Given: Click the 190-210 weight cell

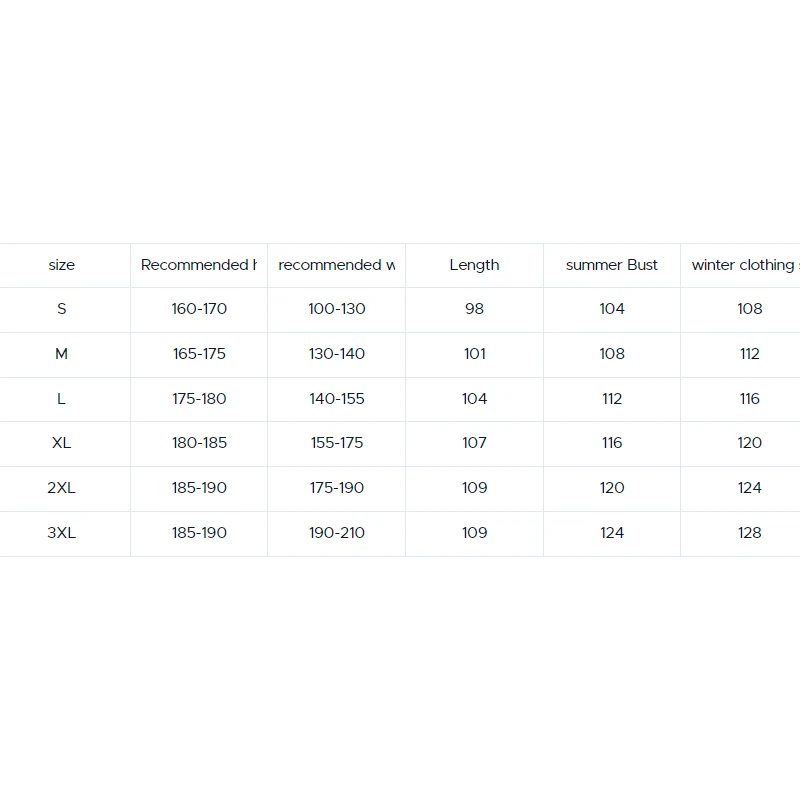Looking at the screenshot, I should pyautogui.click(x=337, y=533).
